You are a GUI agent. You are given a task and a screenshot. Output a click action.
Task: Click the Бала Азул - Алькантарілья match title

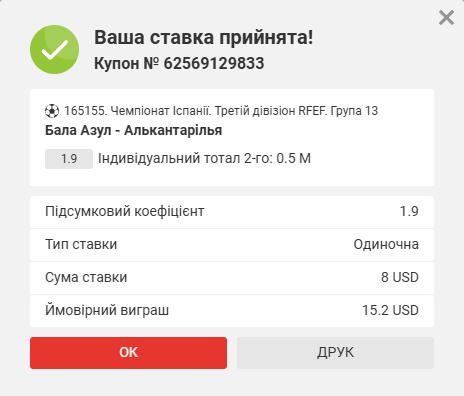[x=133, y=130]
